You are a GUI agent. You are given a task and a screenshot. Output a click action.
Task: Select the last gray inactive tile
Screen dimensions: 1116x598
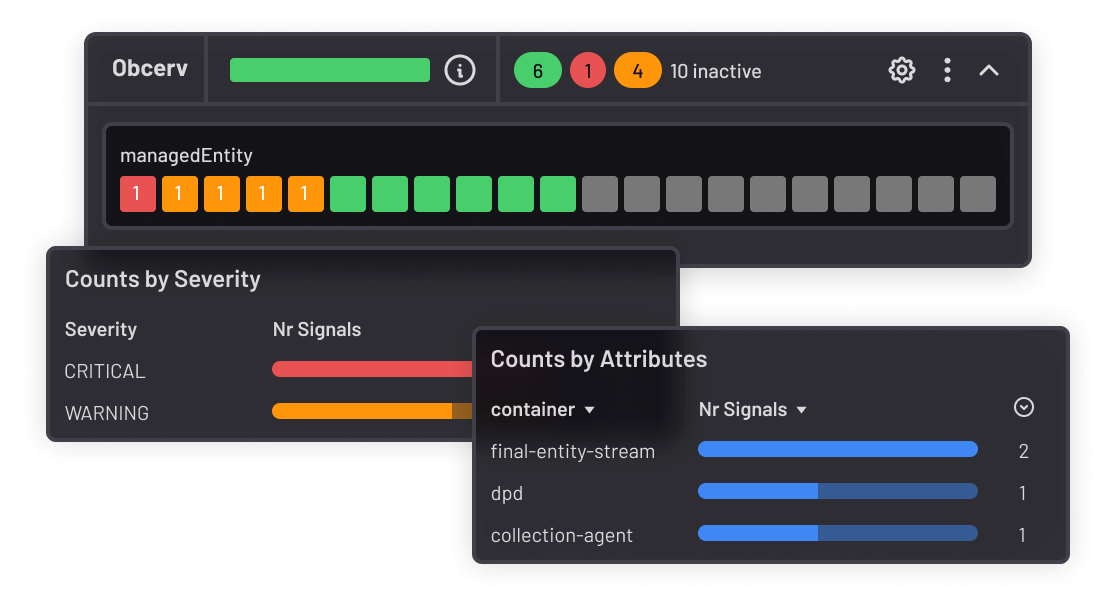978,194
